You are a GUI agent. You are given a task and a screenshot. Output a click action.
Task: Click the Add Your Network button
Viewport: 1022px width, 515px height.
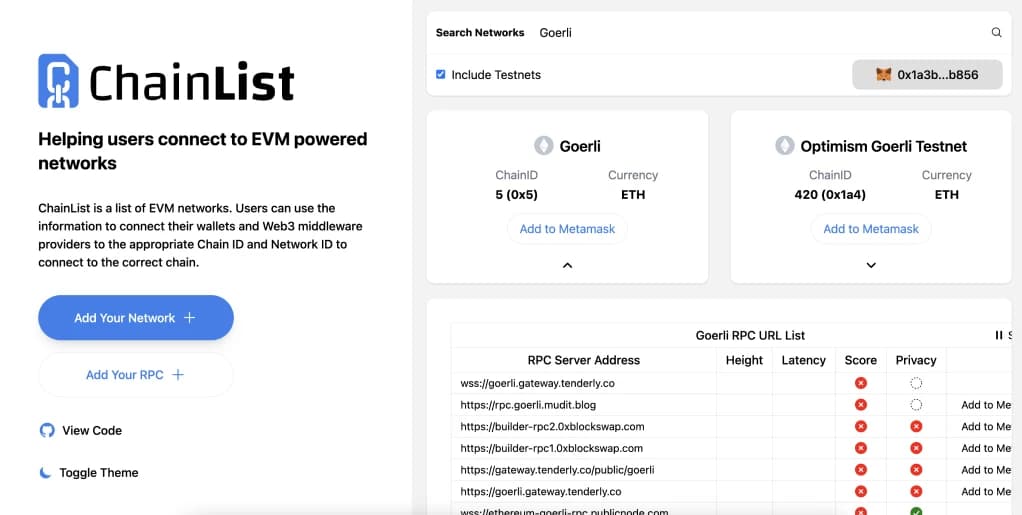135,318
